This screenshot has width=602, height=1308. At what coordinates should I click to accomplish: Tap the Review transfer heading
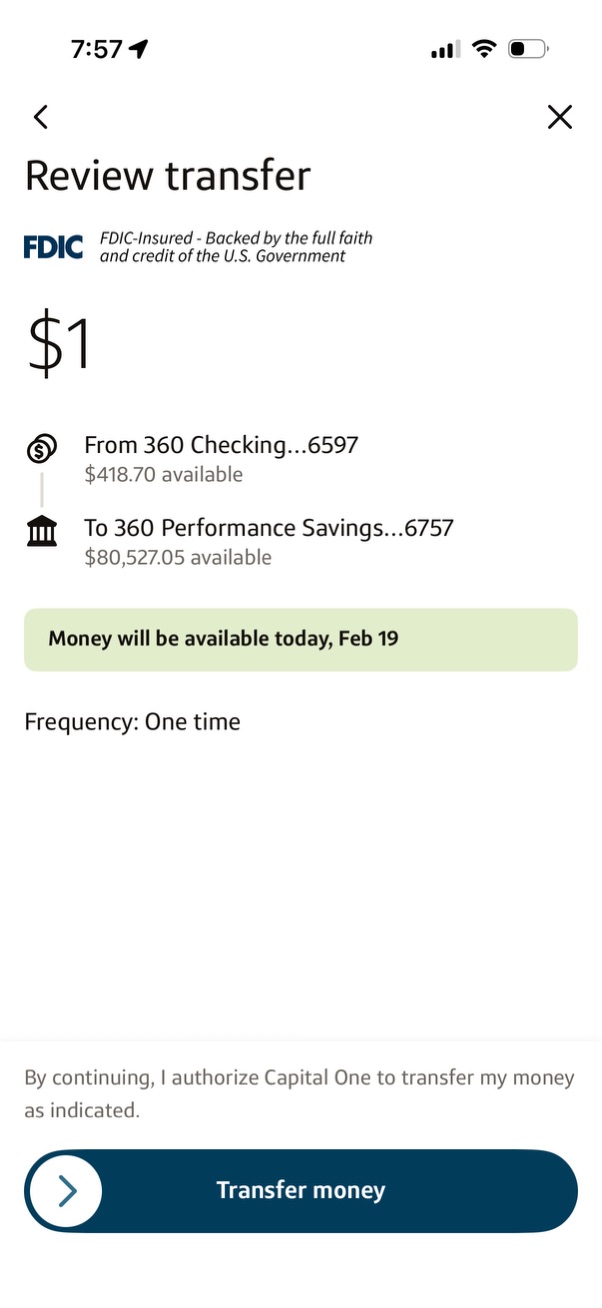click(168, 175)
